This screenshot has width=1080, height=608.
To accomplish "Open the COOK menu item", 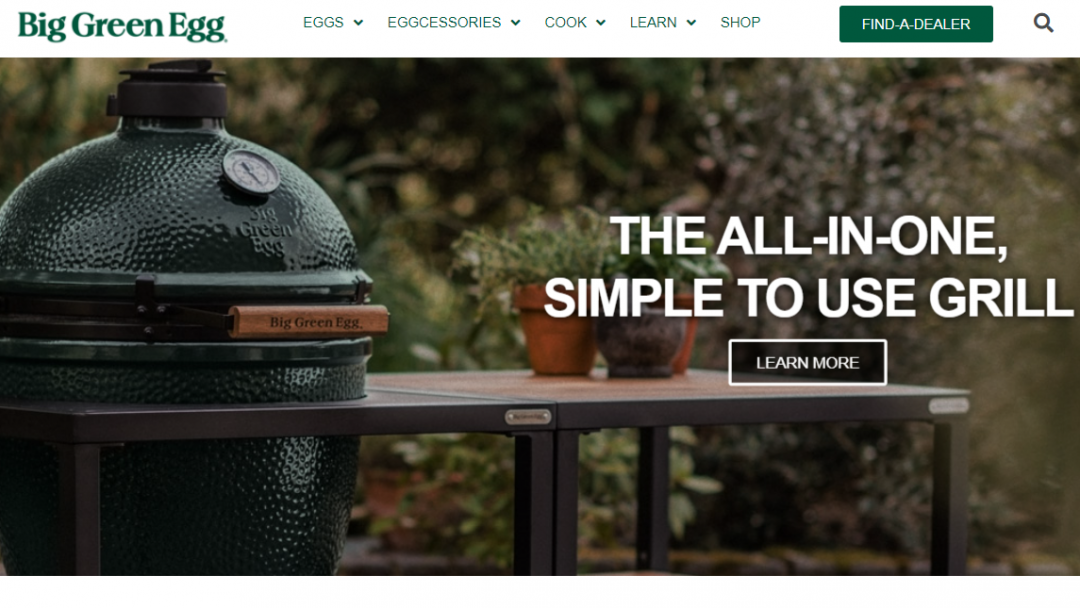I will [x=565, y=23].
